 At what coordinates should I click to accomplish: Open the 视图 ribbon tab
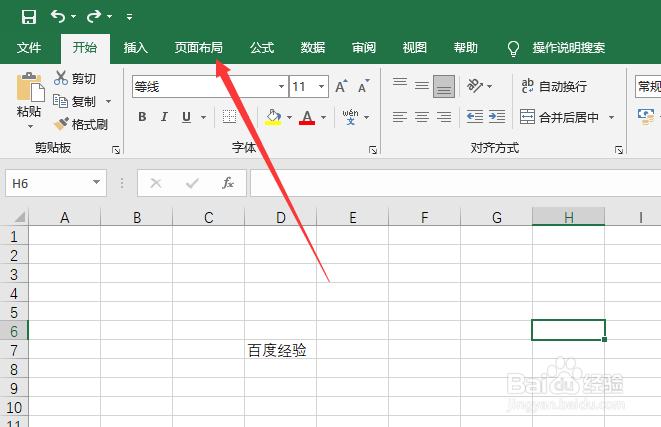coord(415,48)
